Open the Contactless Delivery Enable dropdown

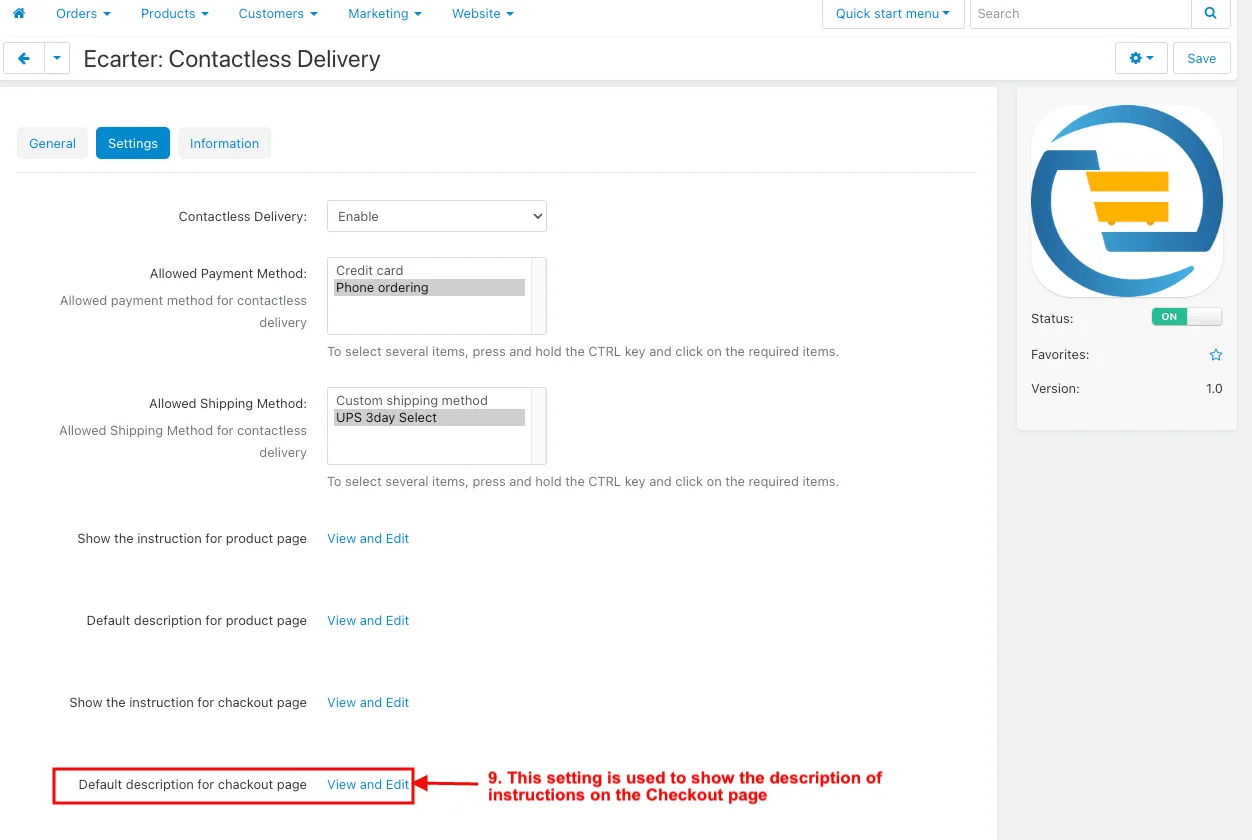click(x=437, y=216)
